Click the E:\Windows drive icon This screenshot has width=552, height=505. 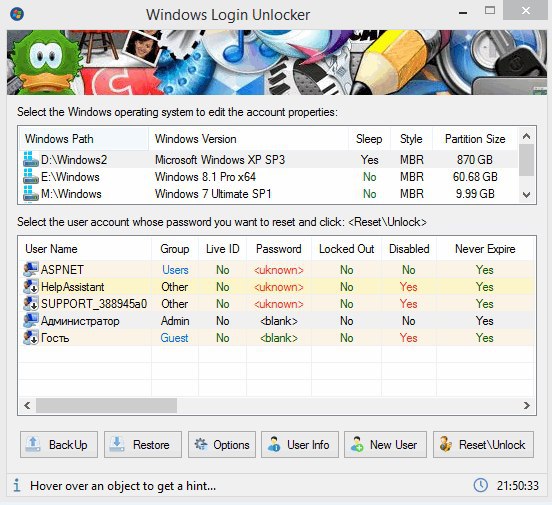[x=31, y=176]
